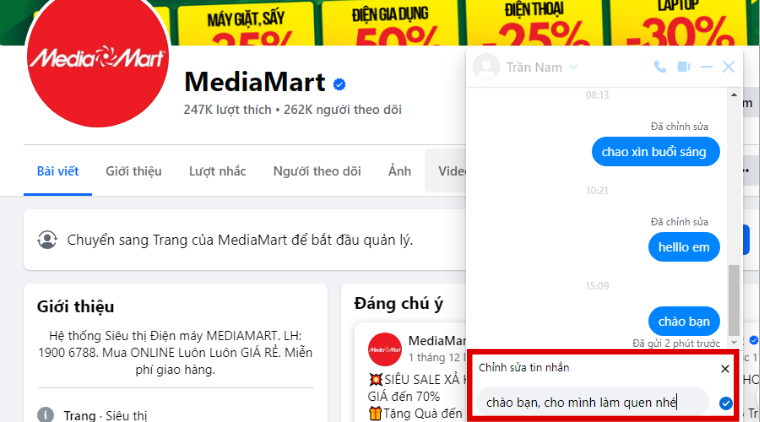Close the Trần Nam chat window
760x422 pixels.
point(728,67)
